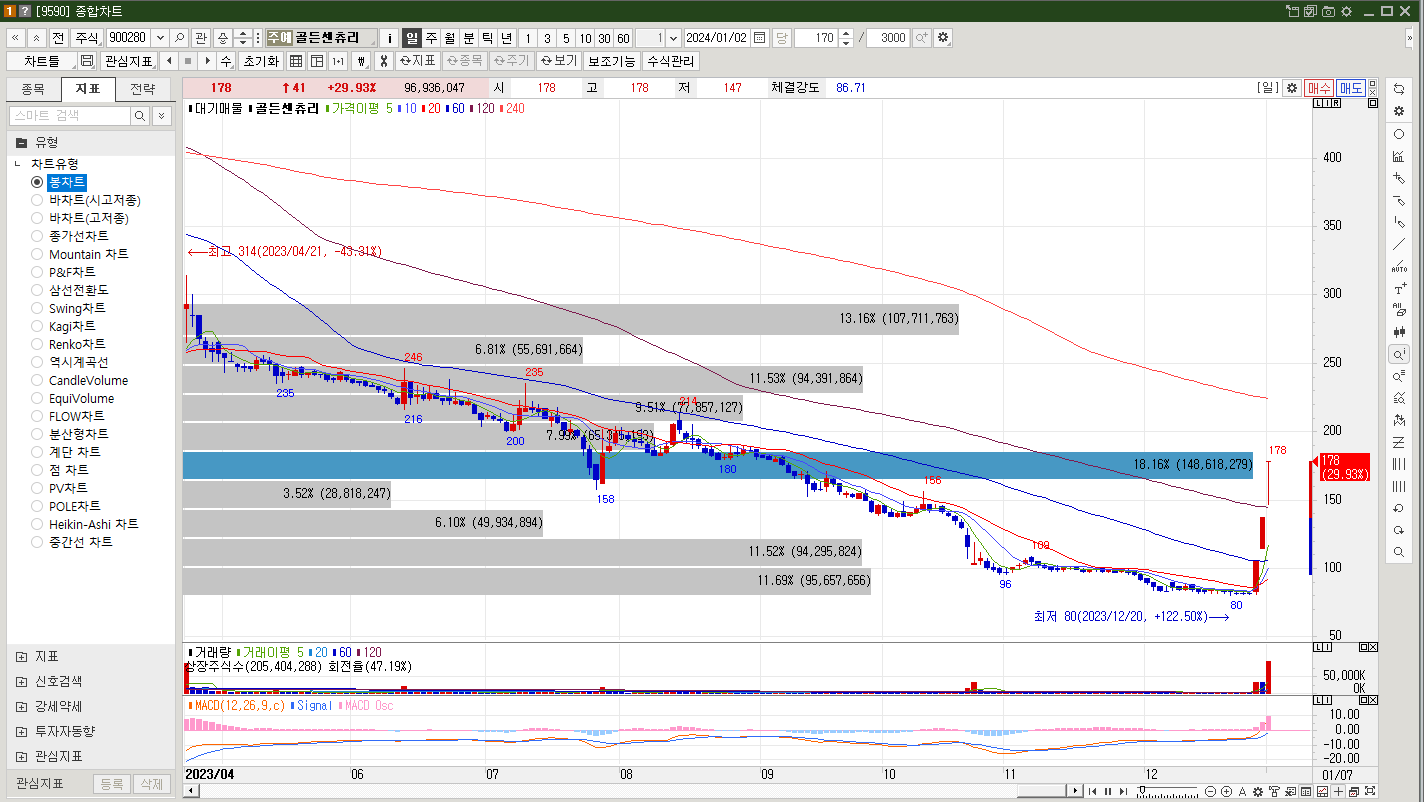Image resolution: width=1424 pixels, height=802 pixels.
Task: Click the bottom bar gear settings icon
Action: click(x=1258, y=791)
